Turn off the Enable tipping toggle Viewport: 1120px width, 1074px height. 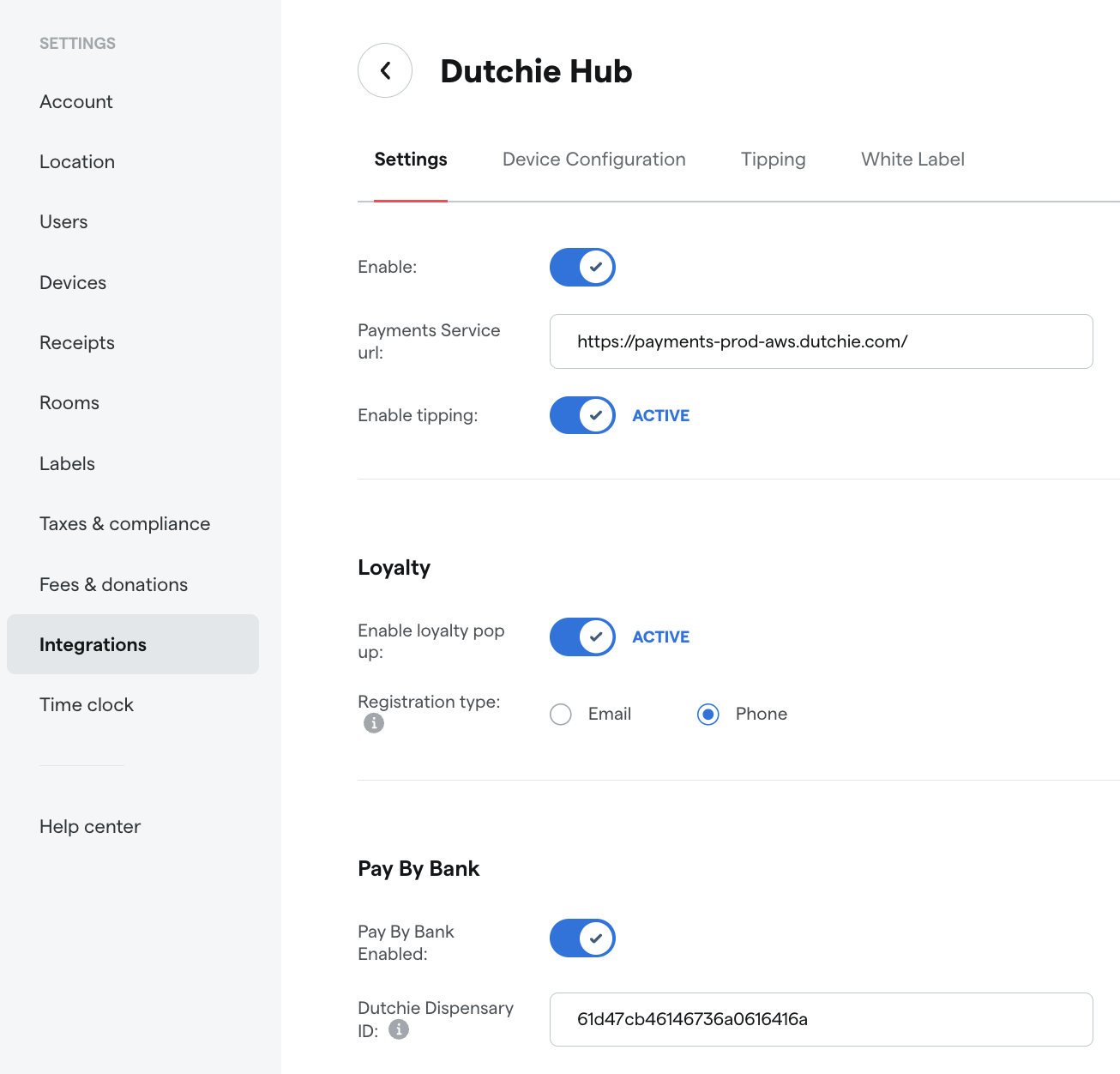(582, 415)
